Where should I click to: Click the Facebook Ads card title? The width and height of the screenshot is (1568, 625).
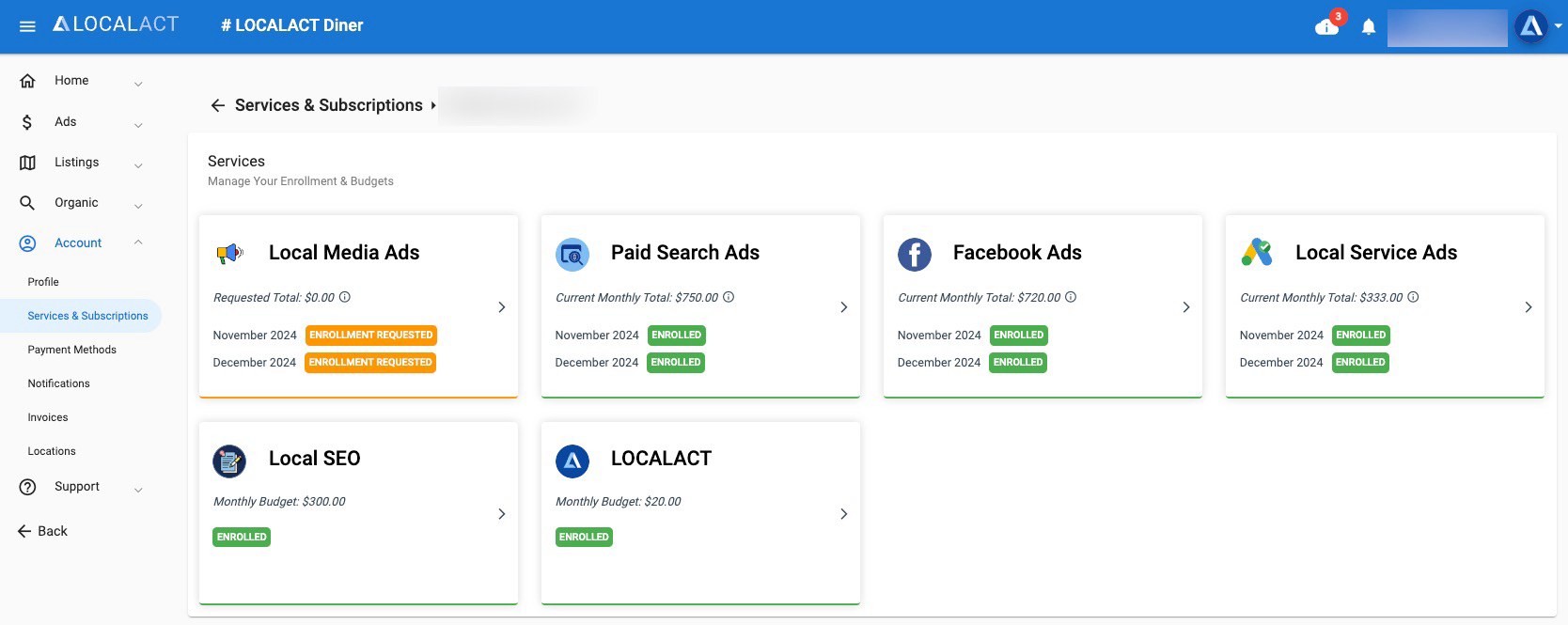(1017, 253)
